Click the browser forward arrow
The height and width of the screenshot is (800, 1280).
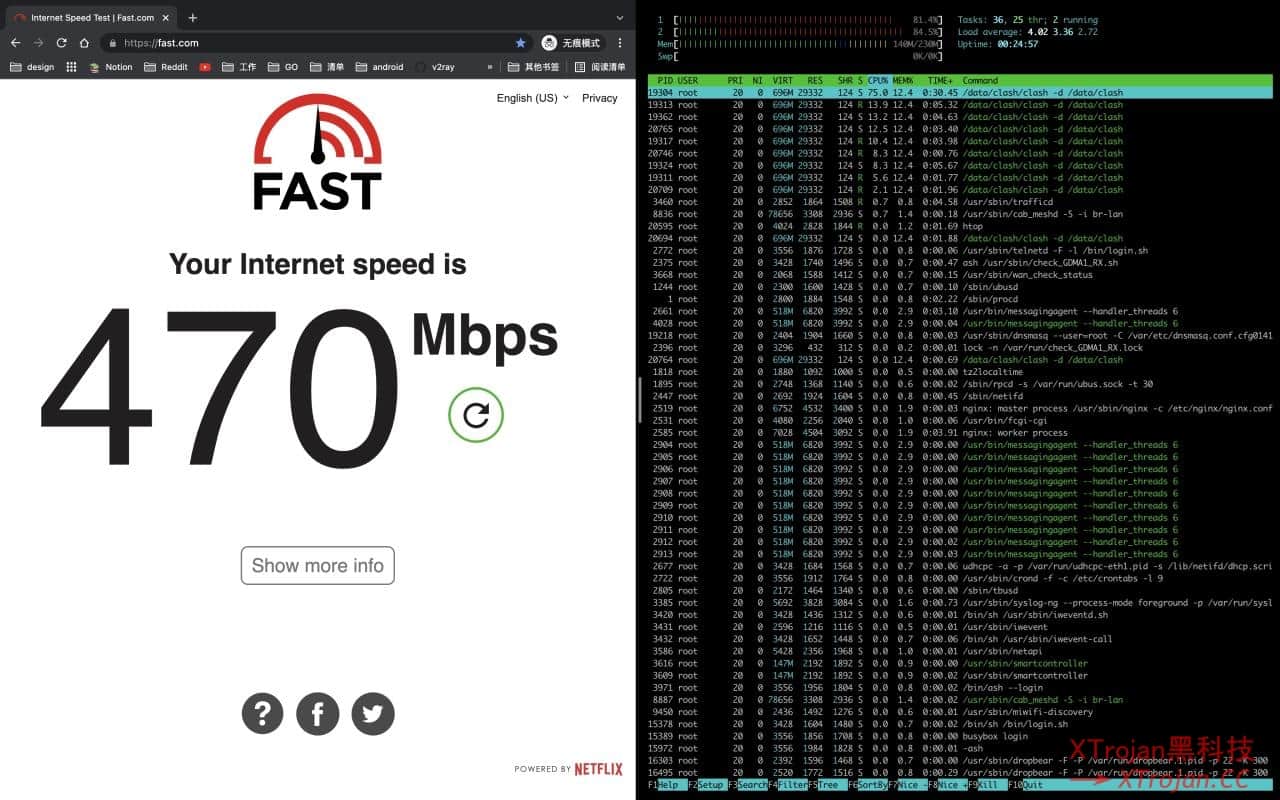coord(38,43)
